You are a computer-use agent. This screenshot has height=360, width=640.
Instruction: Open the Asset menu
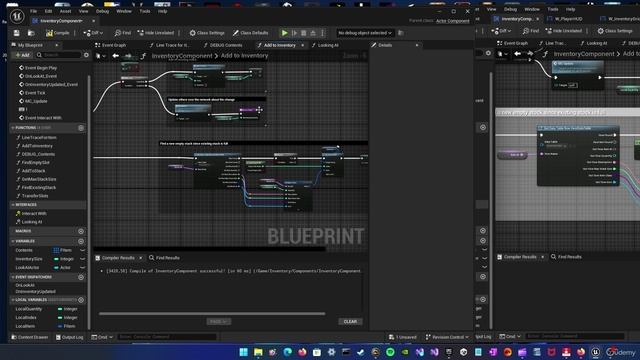point(65,11)
